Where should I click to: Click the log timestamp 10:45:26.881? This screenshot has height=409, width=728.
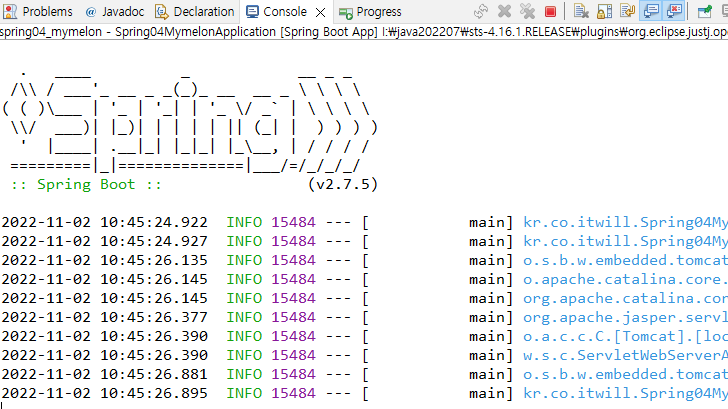(154, 374)
